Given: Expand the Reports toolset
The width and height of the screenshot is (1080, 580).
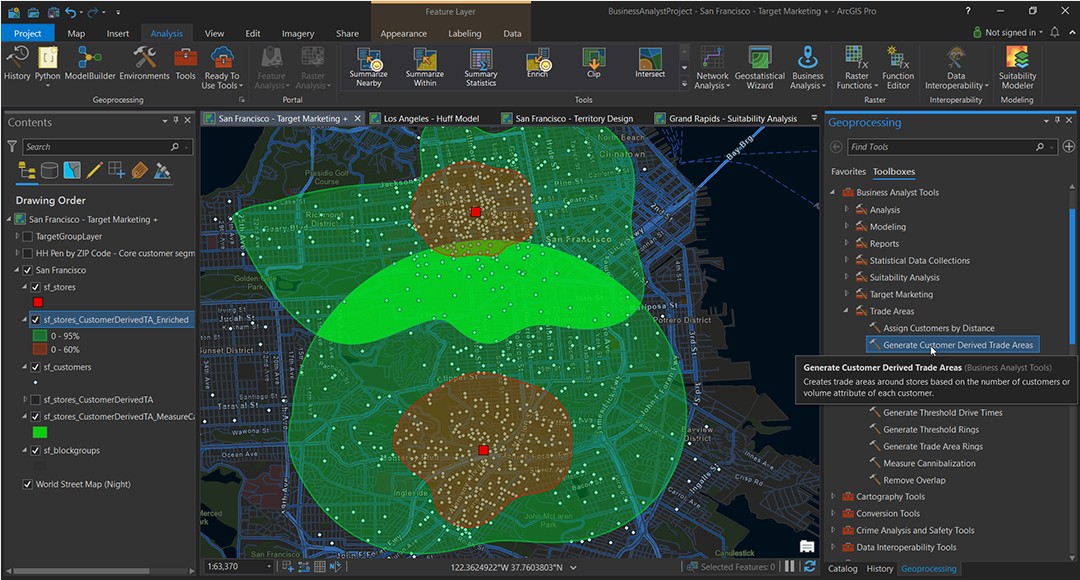Looking at the screenshot, I should pyautogui.click(x=847, y=243).
